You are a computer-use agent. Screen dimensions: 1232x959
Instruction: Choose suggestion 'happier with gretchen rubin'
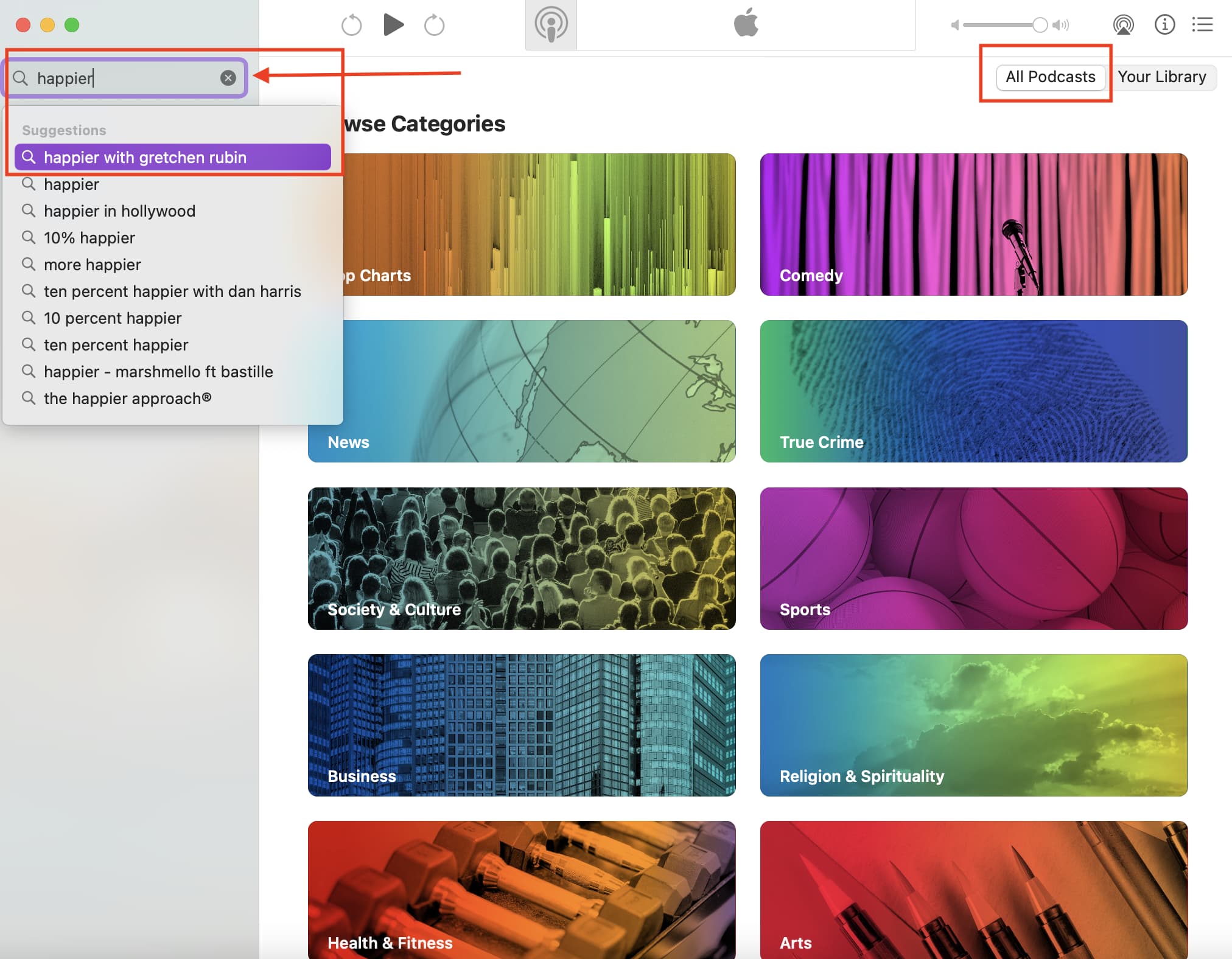pos(173,157)
